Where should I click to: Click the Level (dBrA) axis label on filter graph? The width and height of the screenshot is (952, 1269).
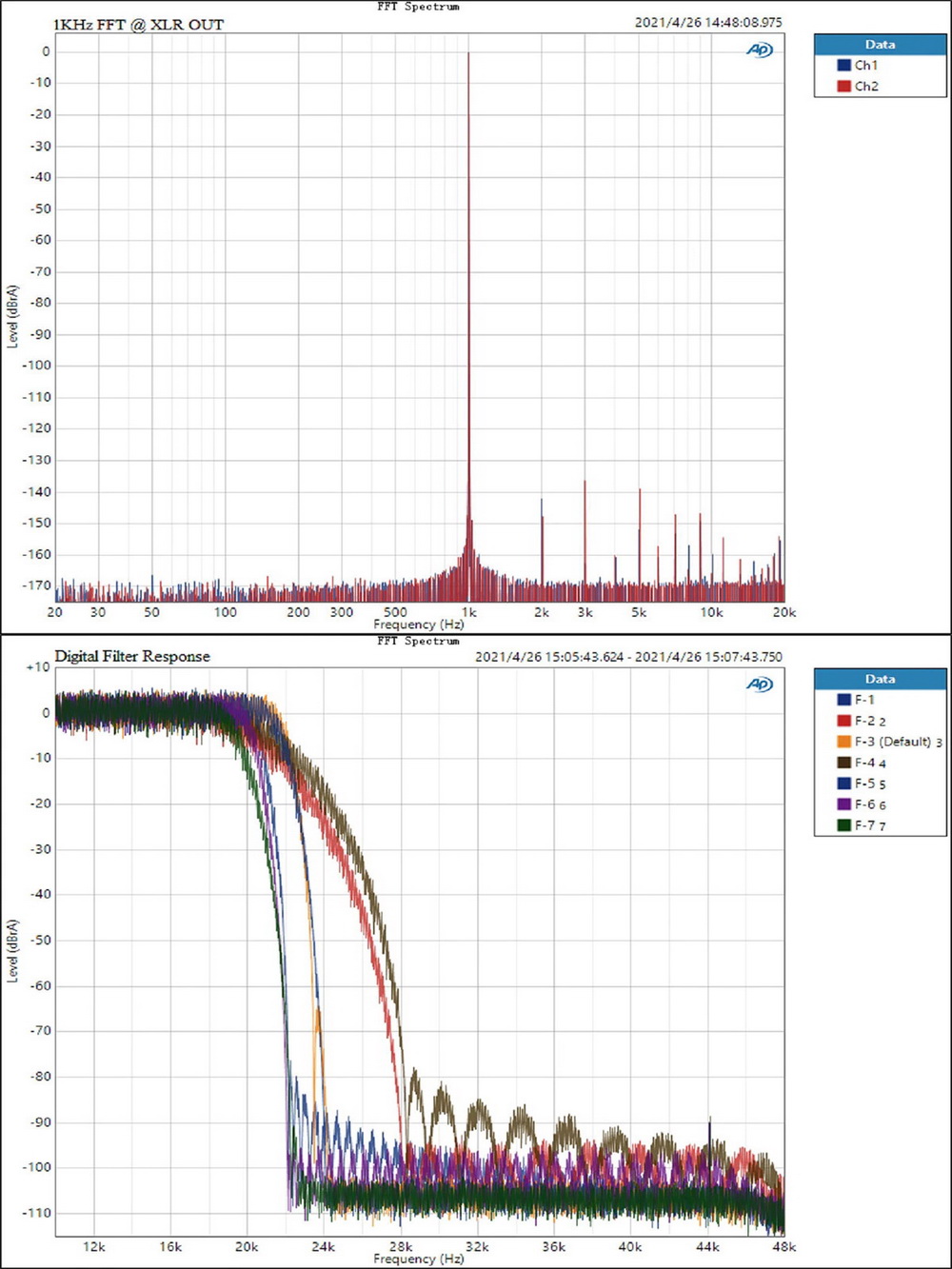click(12, 950)
